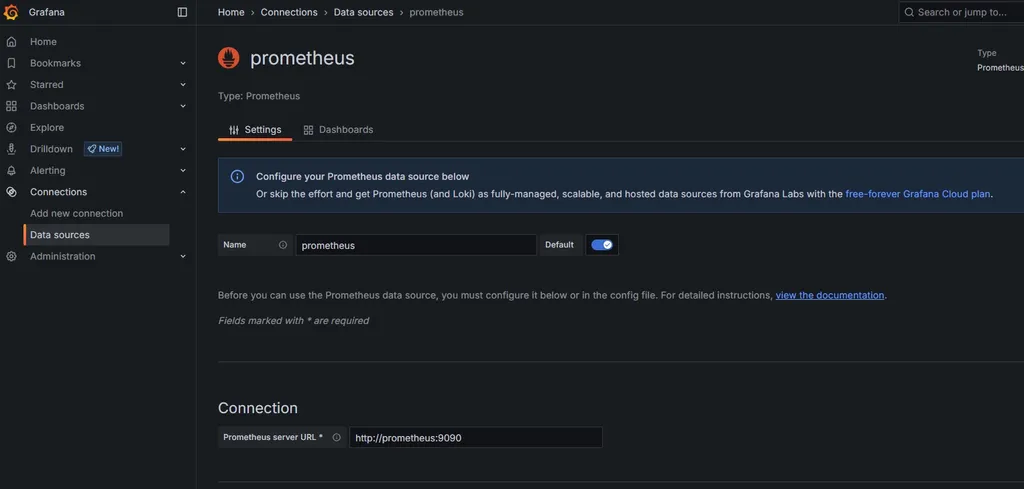
Task: Click the info icon beside Name label
Action: coord(283,245)
